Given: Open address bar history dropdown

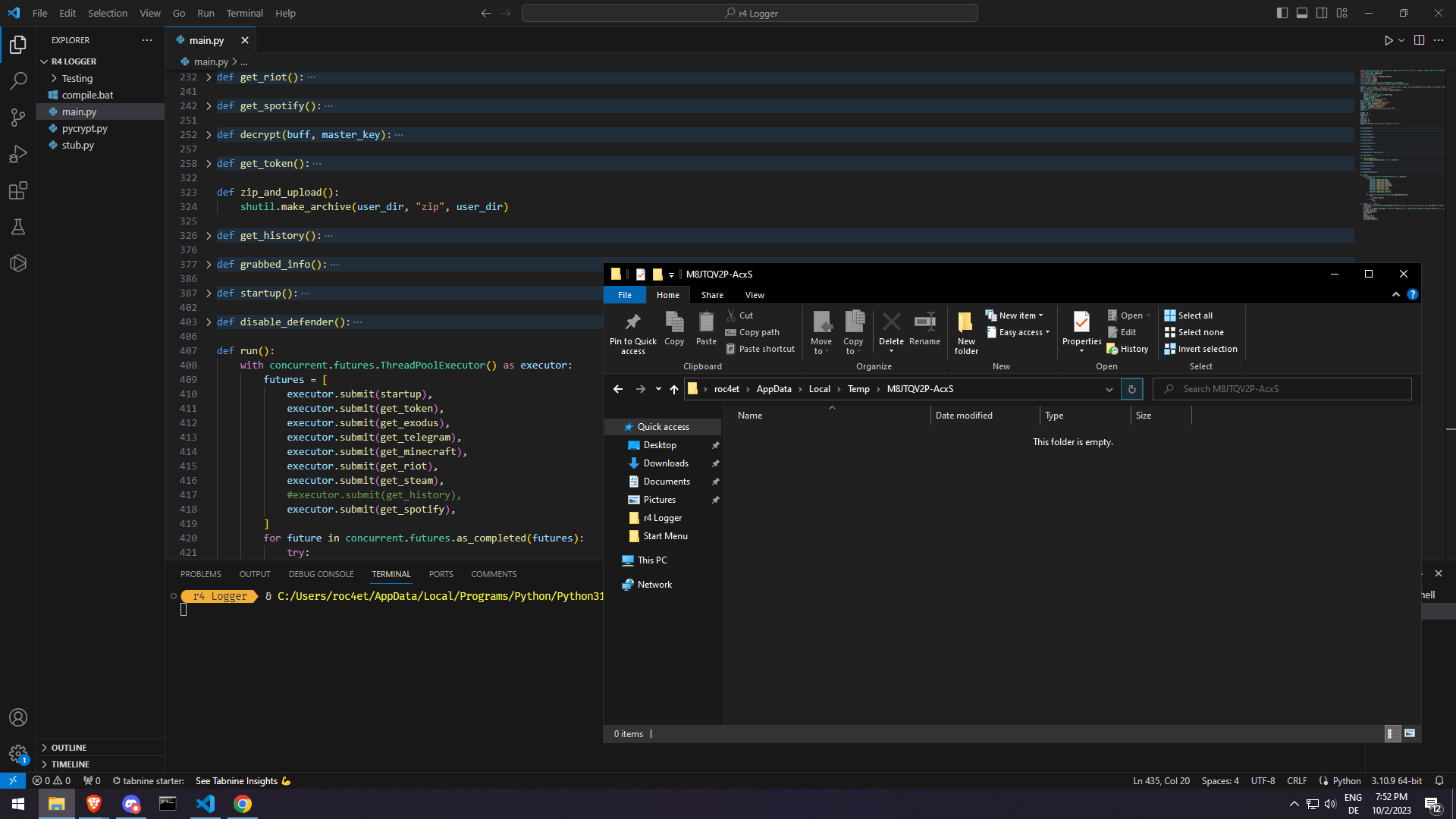Looking at the screenshot, I should point(1109,389).
